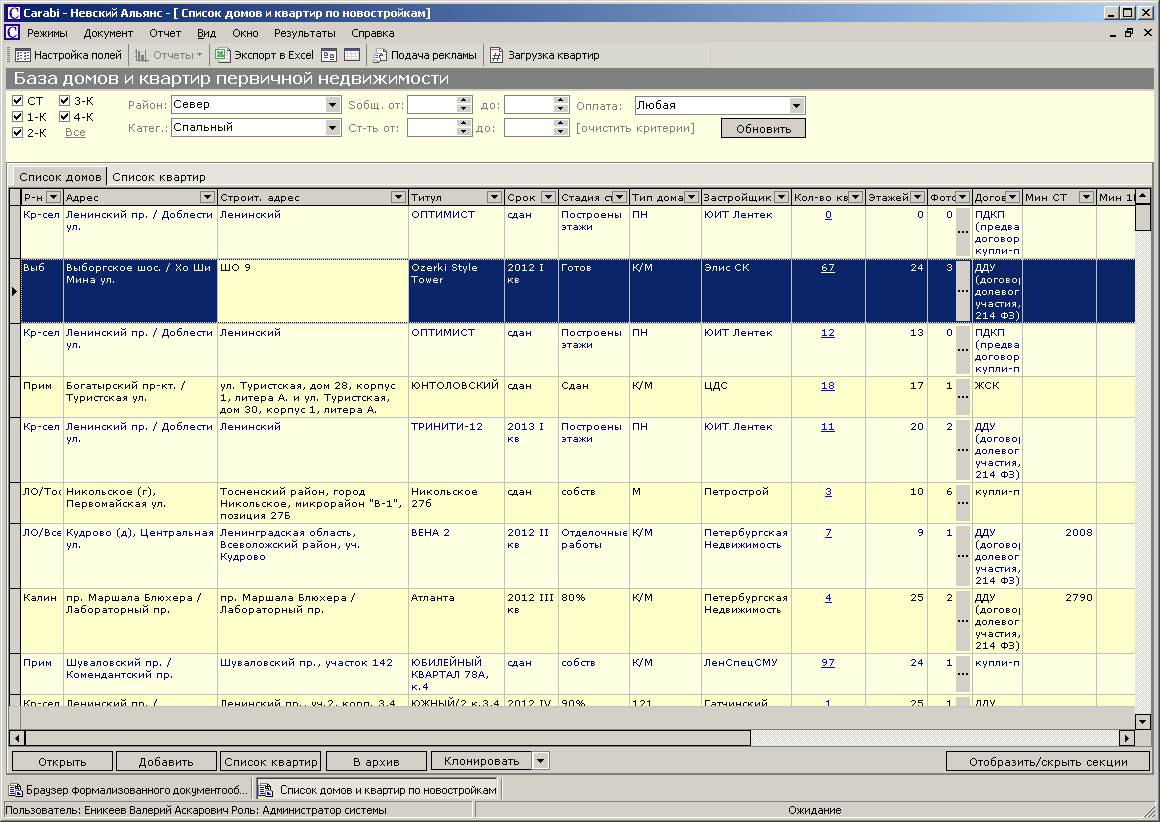Uncheck the СТ apartment type checkbox
The image size is (1160, 822).
pyautogui.click(x=18, y=101)
